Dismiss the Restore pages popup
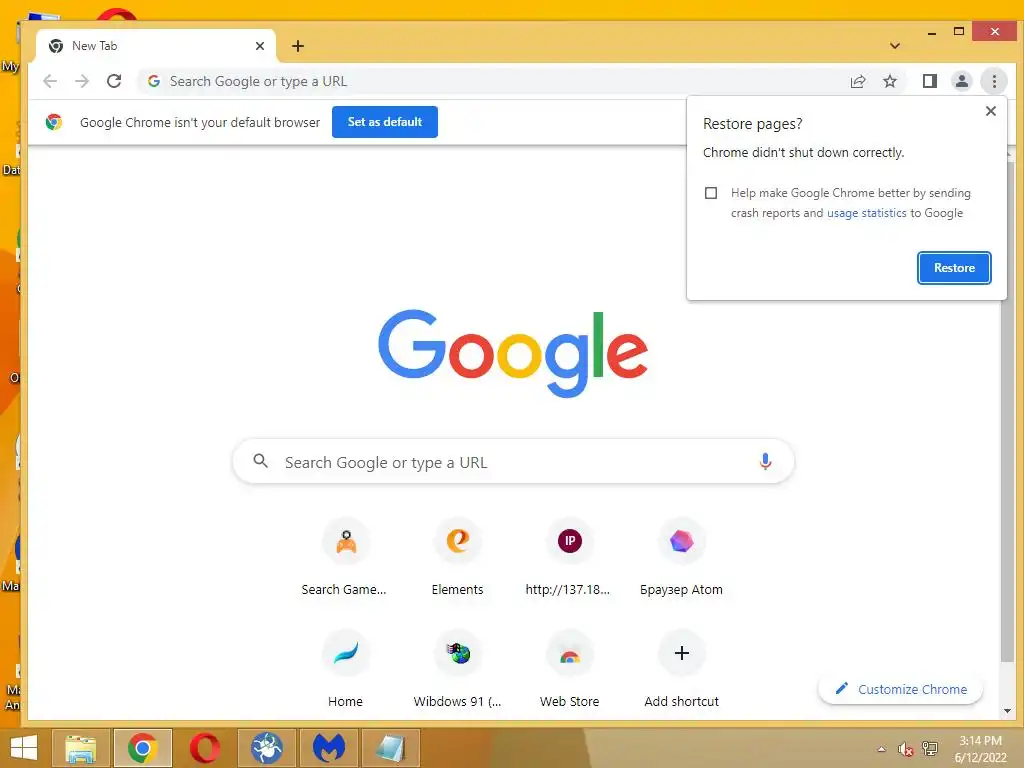Image resolution: width=1024 pixels, height=768 pixels. (x=991, y=111)
